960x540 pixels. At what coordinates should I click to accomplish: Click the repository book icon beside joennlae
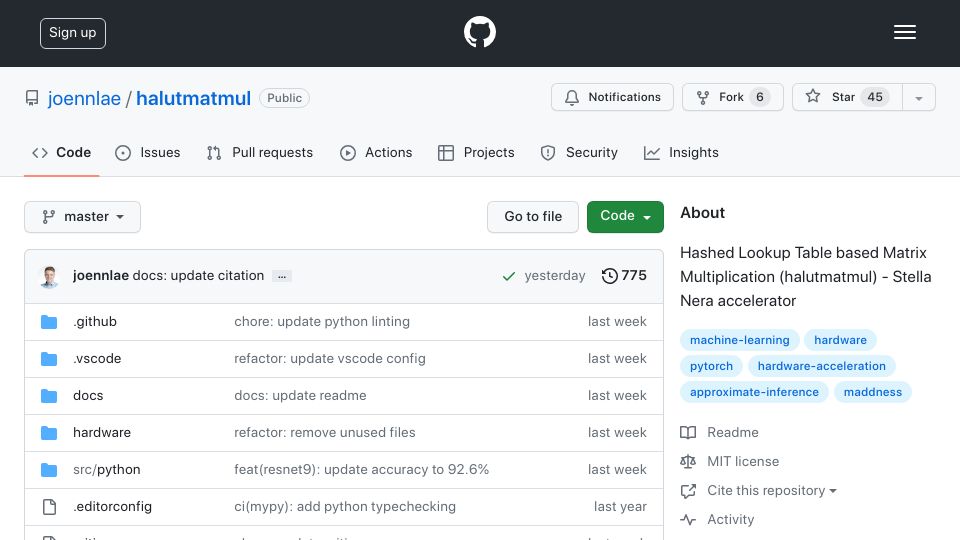[x=32, y=98]
